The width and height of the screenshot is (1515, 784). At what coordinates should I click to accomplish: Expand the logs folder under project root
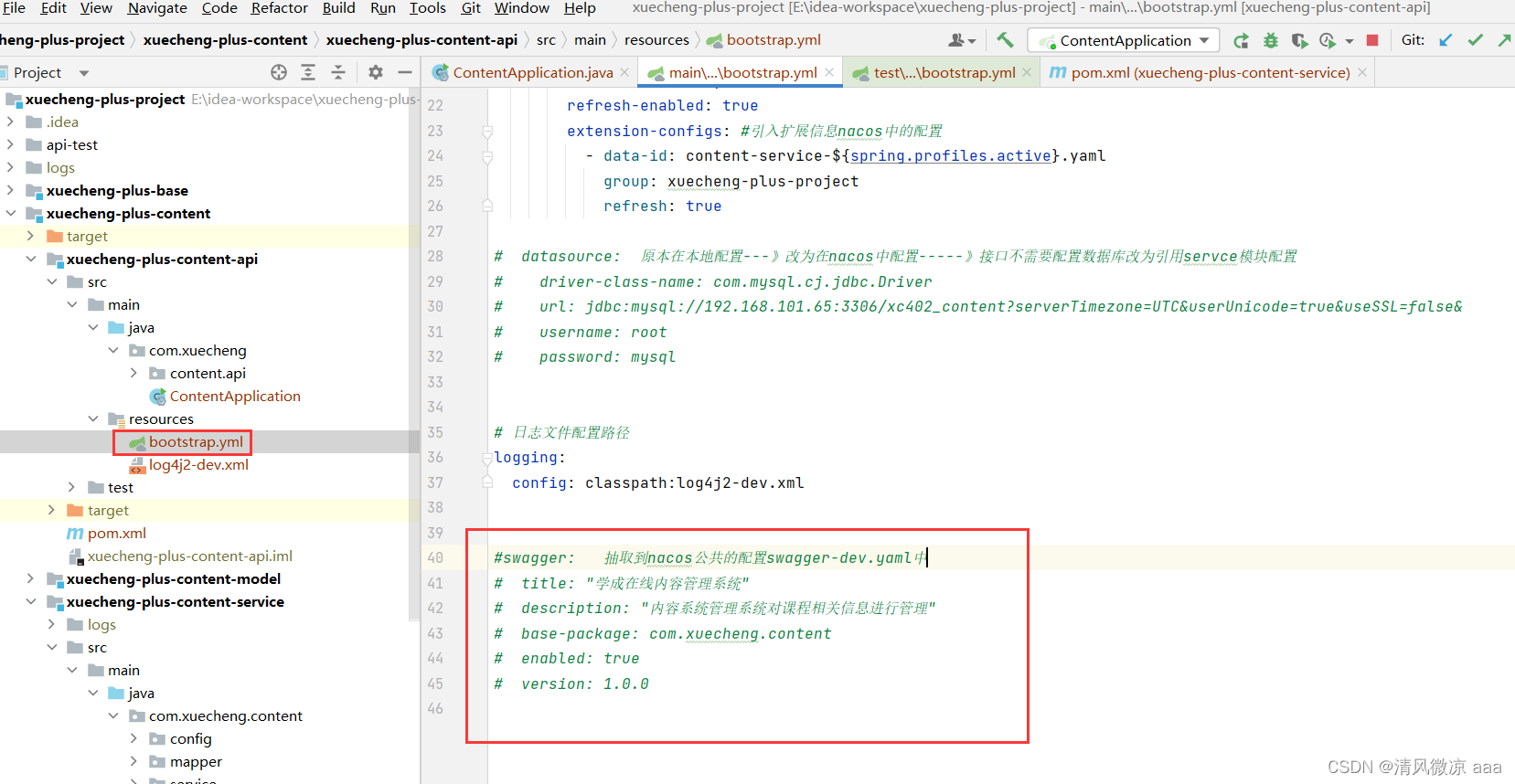pyautogui.click(x=10, y=167)
